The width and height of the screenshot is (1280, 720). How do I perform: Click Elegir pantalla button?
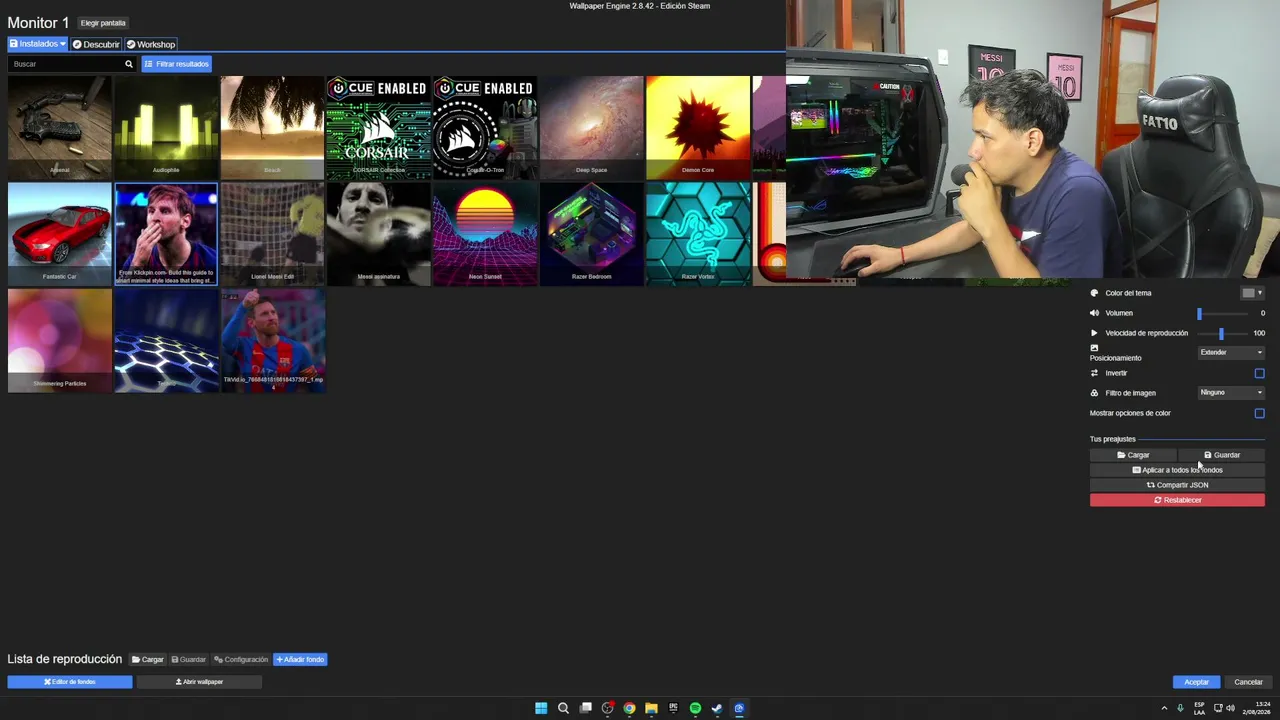(x=103, y=23)
